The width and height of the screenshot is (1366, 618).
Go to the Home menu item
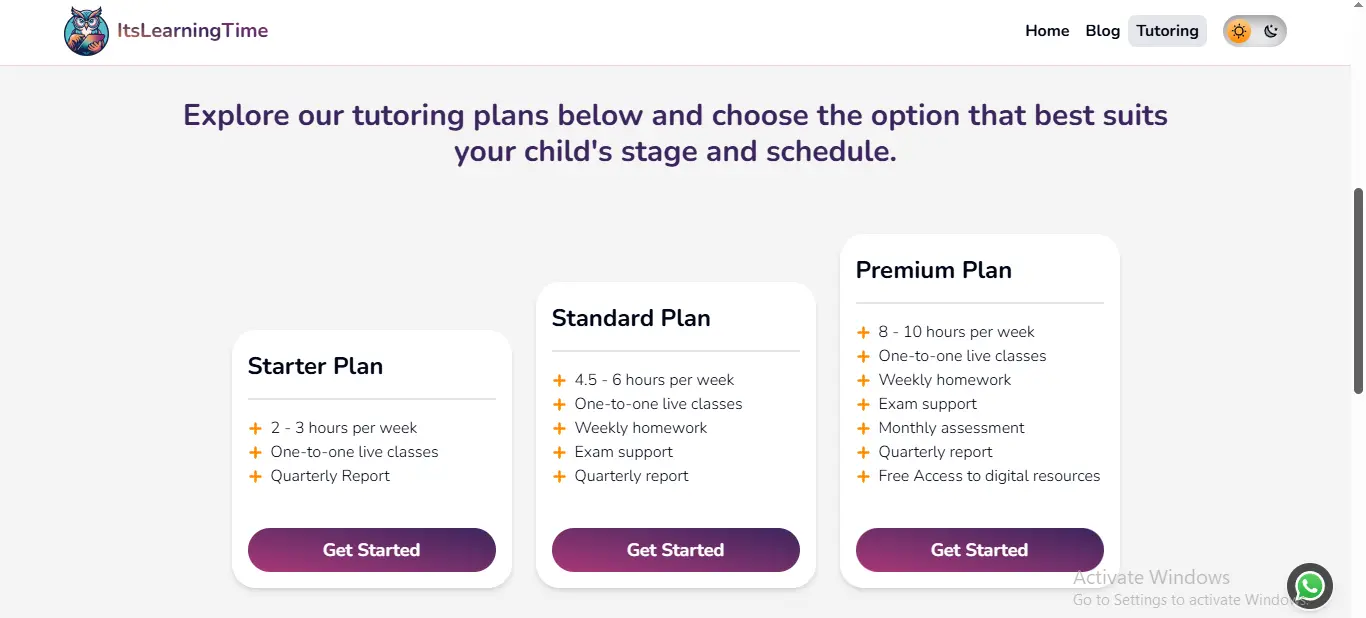point(1047,31)
